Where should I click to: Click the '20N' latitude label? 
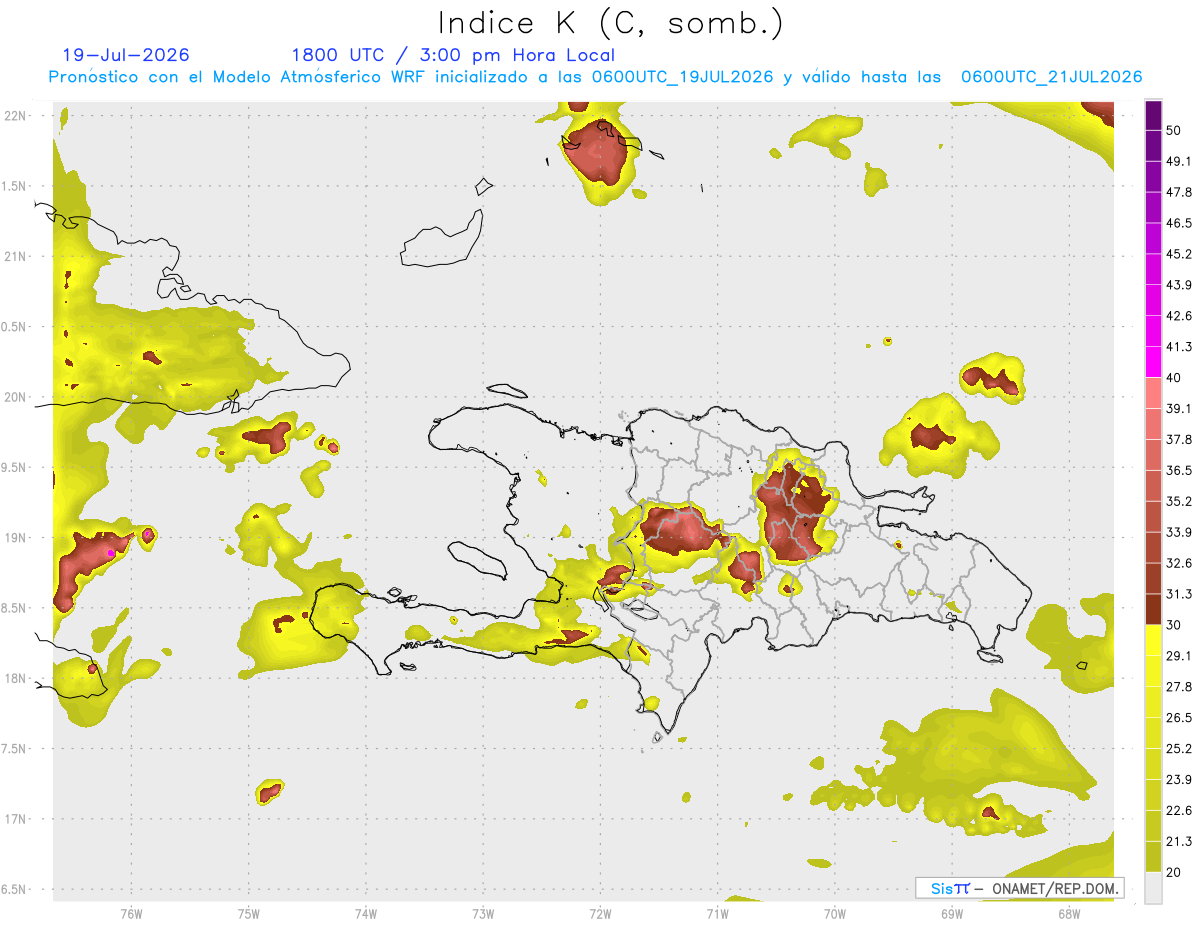(x=17, y=397)
